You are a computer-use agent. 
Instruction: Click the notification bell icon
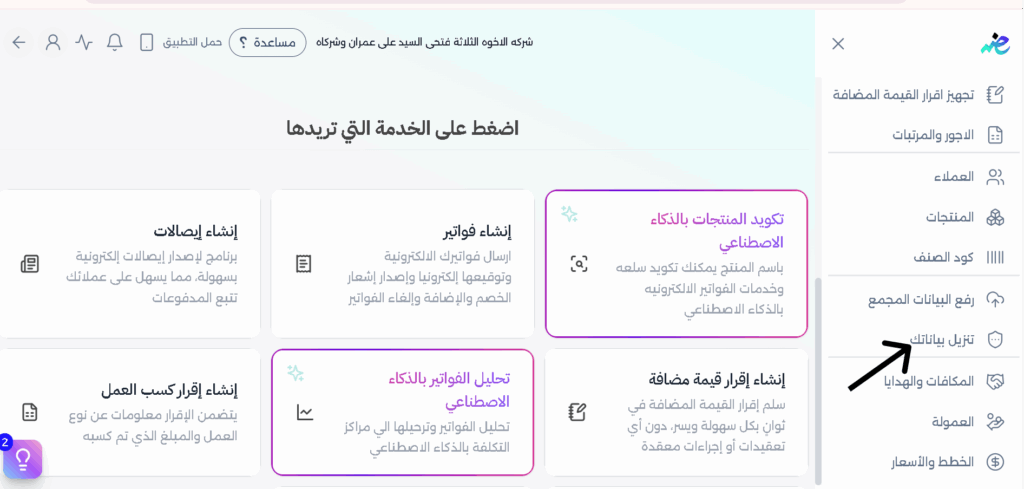115,43
